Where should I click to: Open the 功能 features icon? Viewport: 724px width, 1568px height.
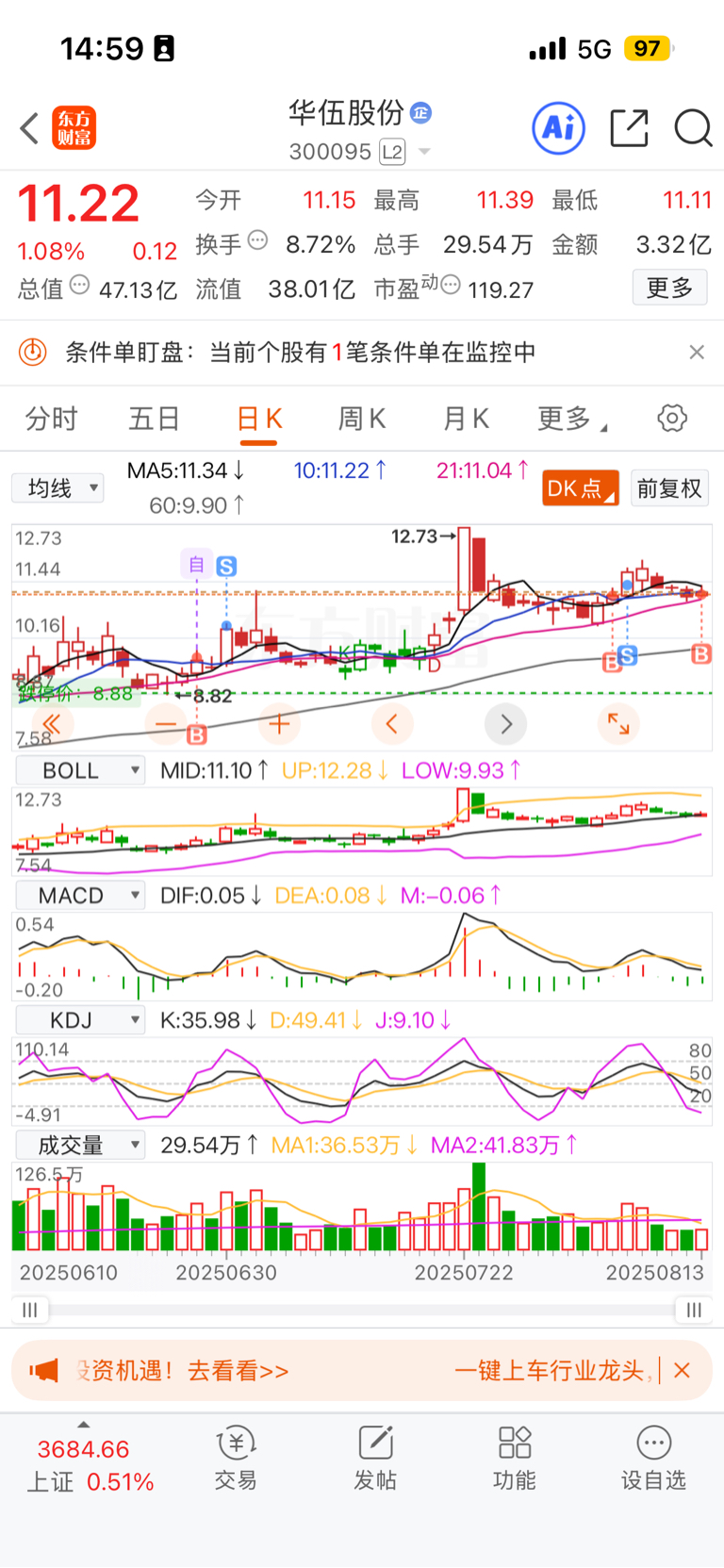click(x=515, y=1458)
